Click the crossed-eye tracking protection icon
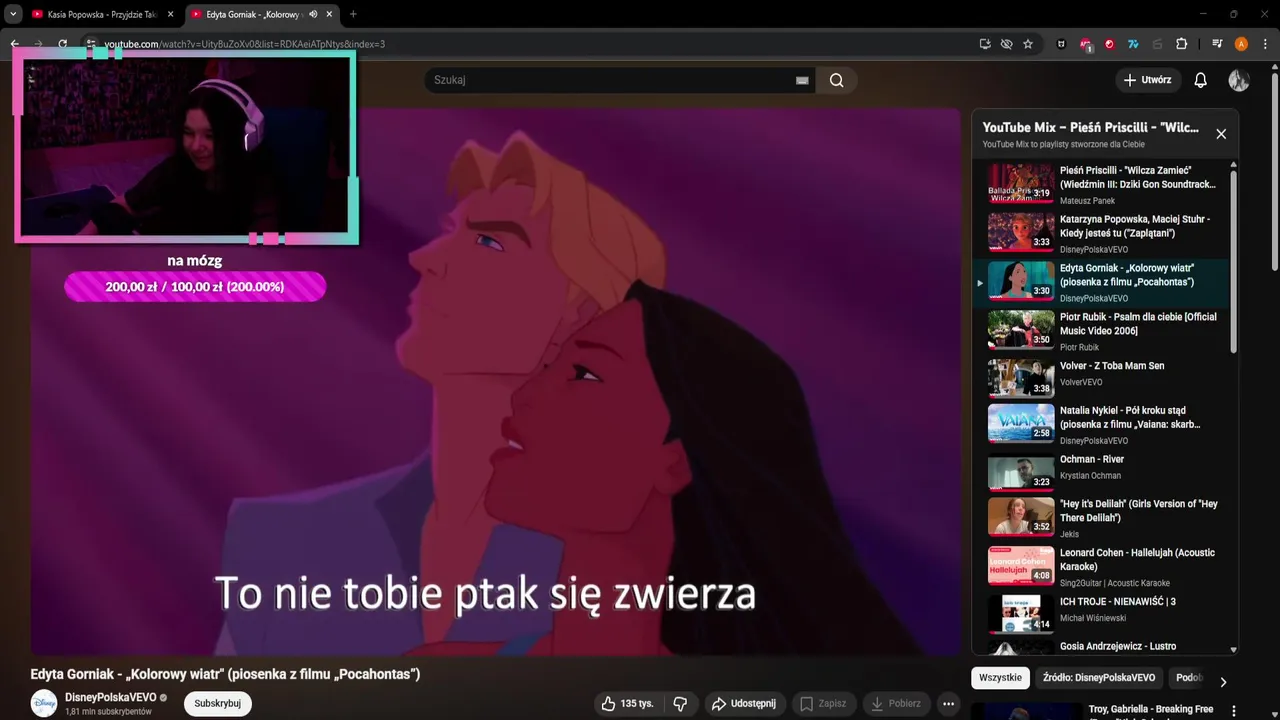This screenshot has height=720, width=1280. (1006, 44)
